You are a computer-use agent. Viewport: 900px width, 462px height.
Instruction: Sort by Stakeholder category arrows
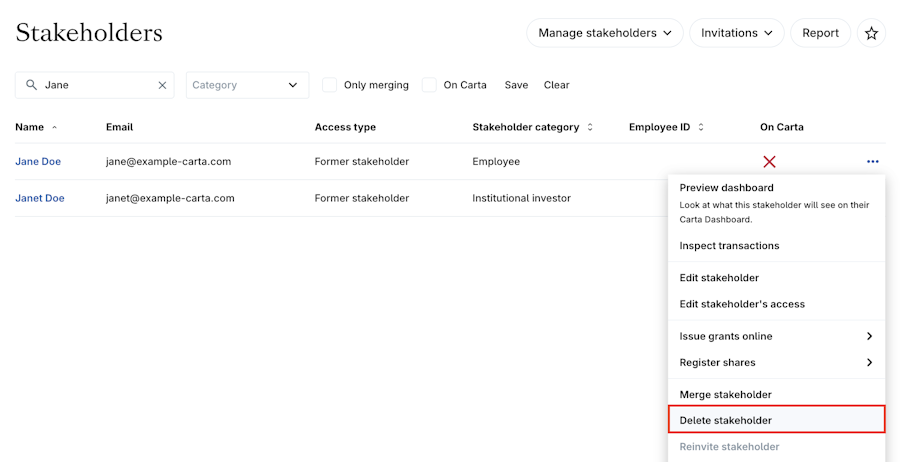coord(590,128)
